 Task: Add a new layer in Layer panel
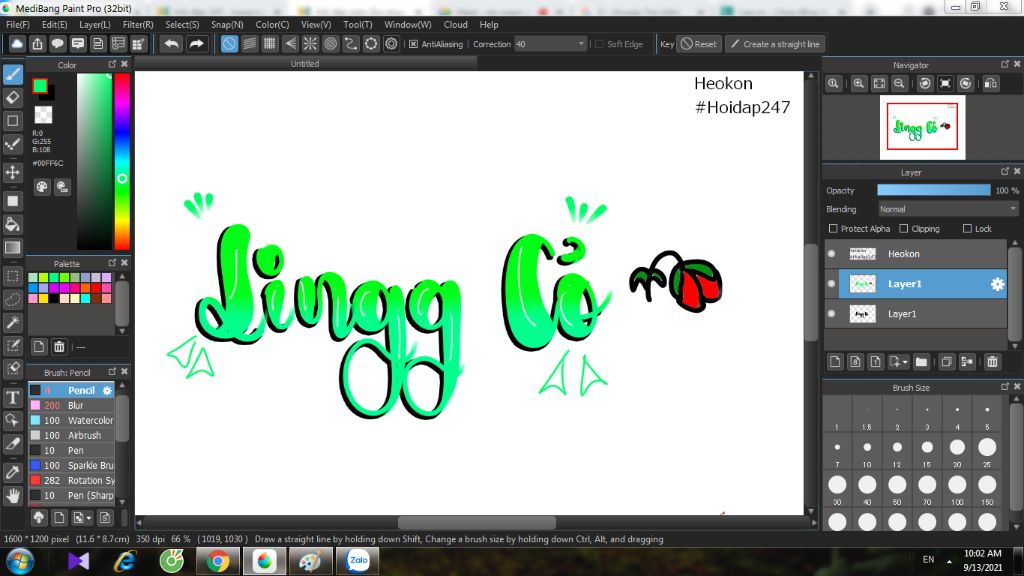coord(835,362)
